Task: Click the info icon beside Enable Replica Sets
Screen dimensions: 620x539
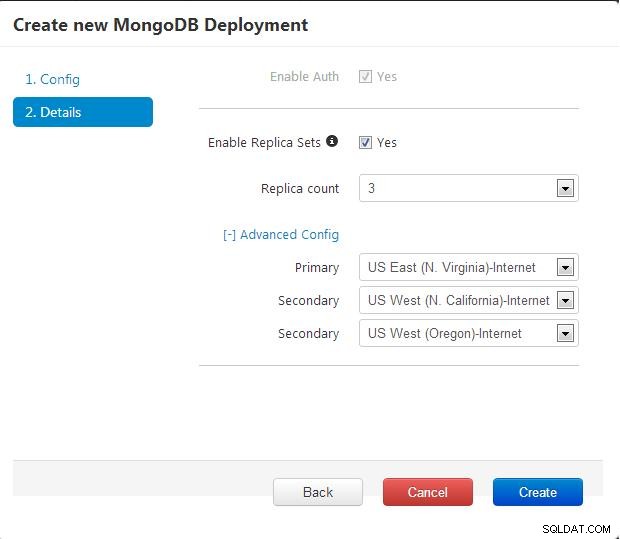Action: point(332,141)
